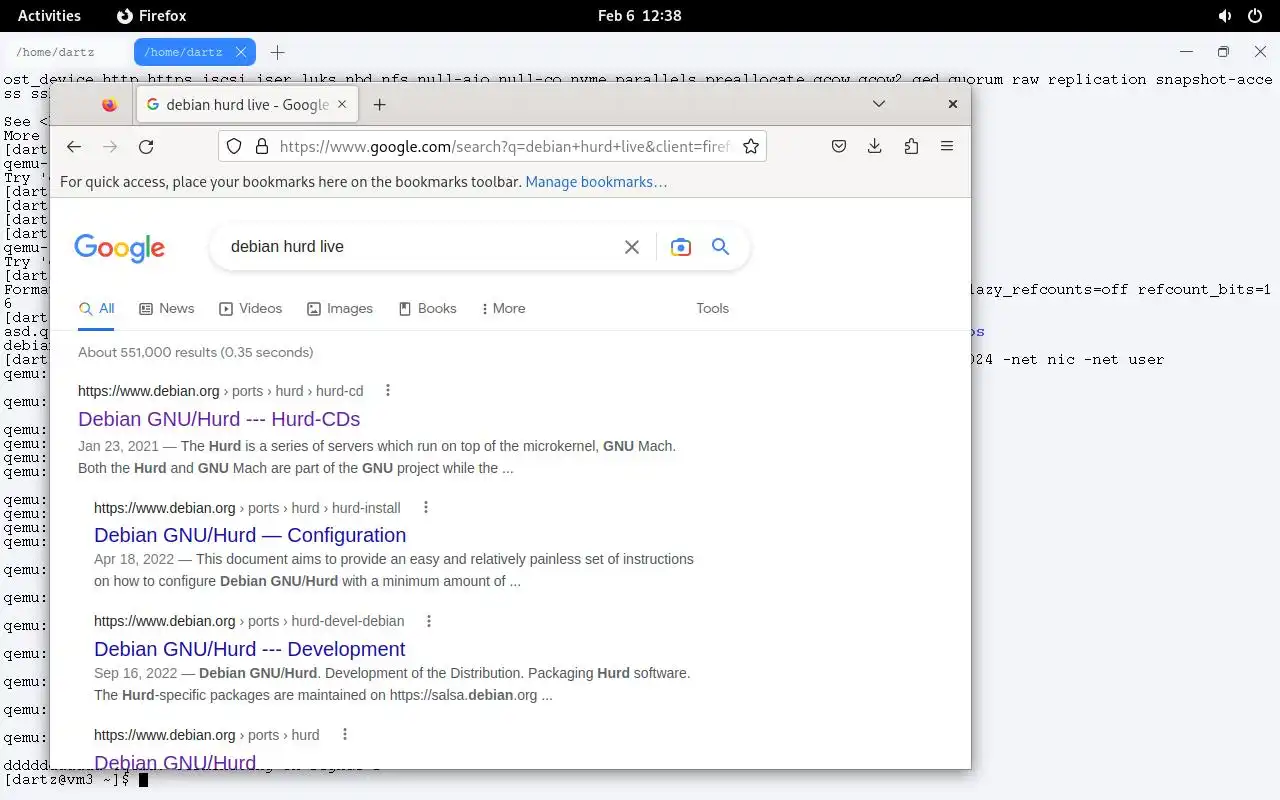Screen dimensions: 1280x800
Task: Reload the Google search page
Action: tap(146, 147)
